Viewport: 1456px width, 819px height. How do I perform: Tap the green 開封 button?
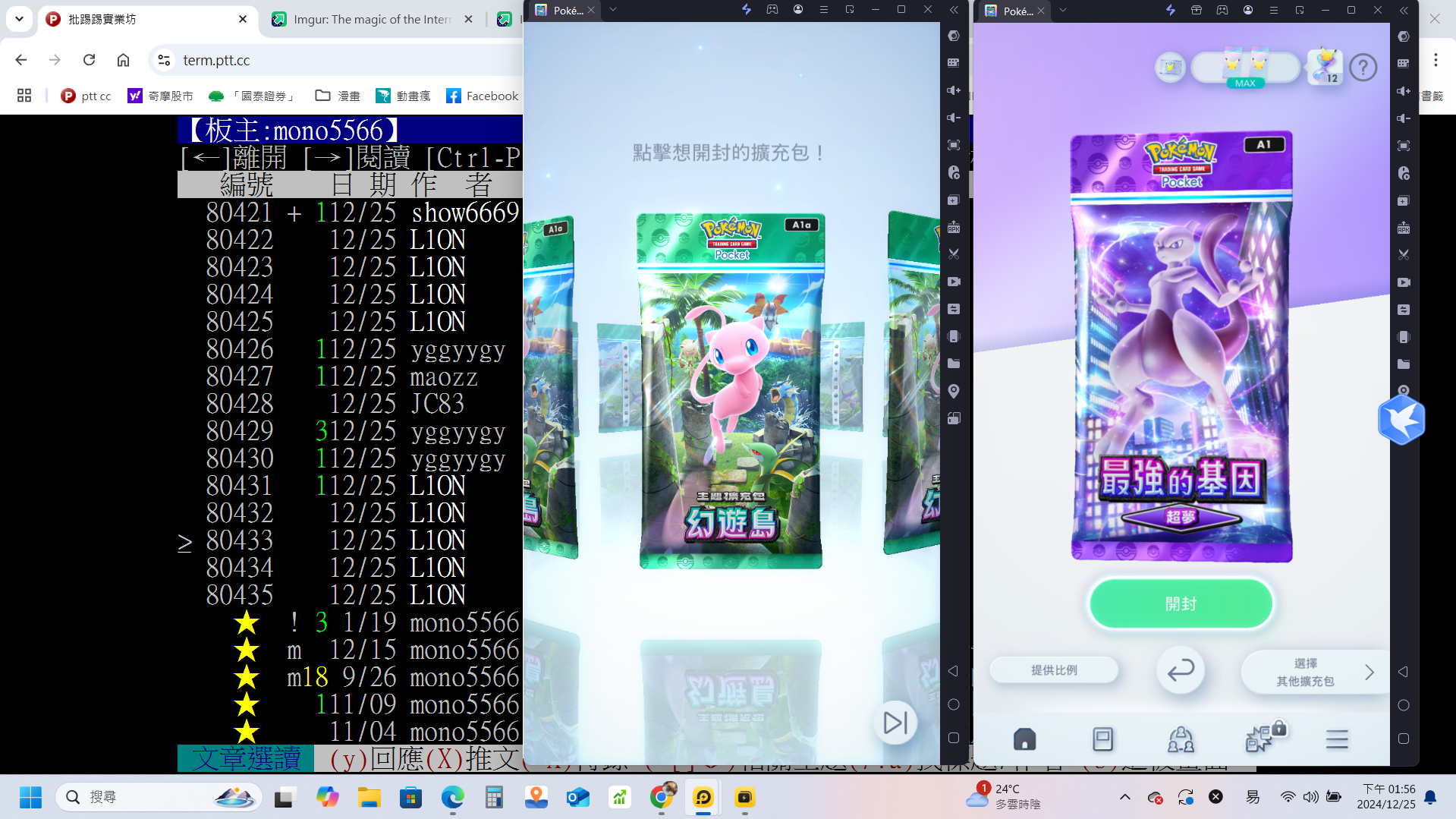pyautogui.click(x=1181, y=604)
